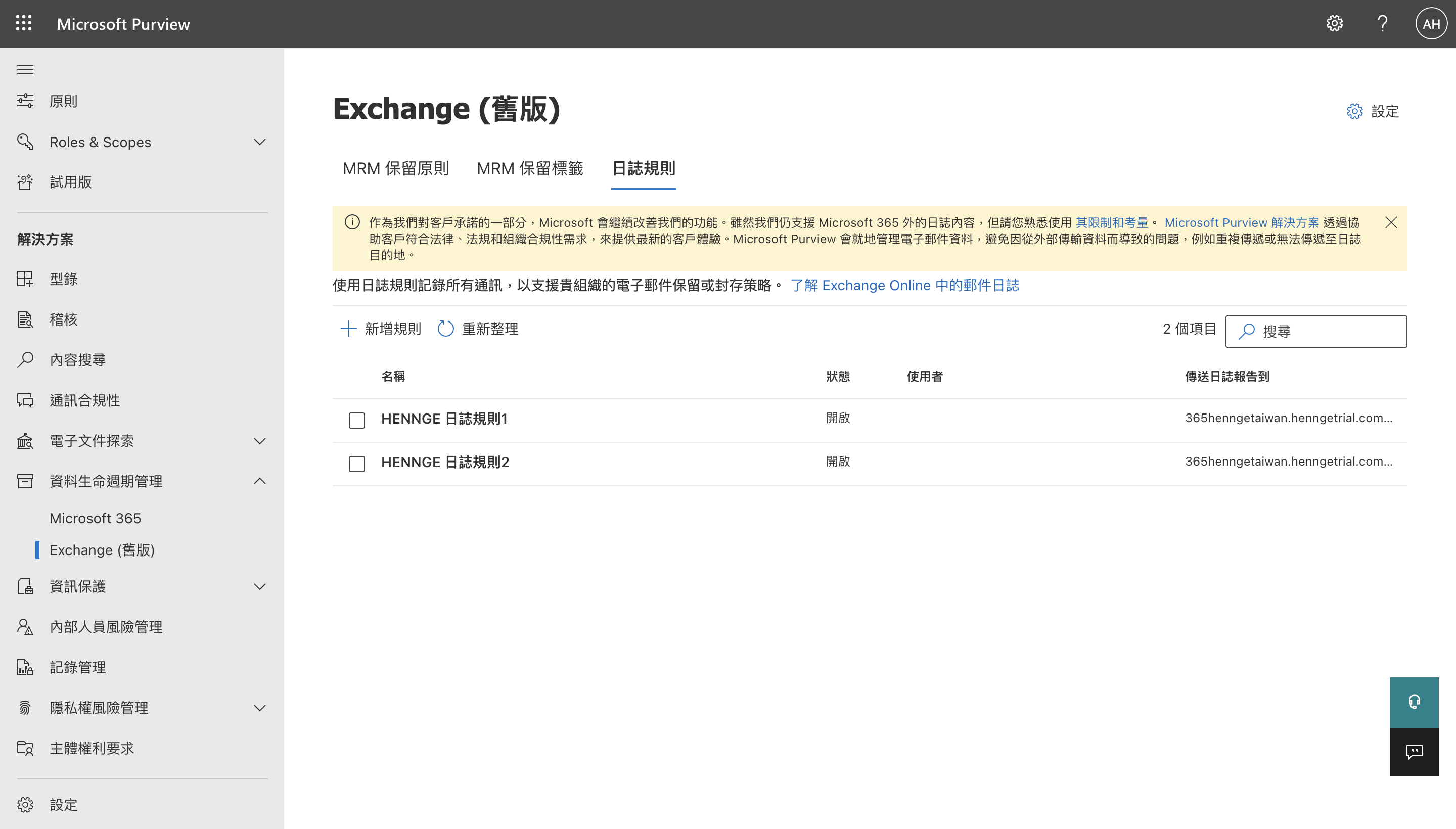Click the 主體權利要求 icon
This screenshot has height=829, width=1456.
[x=25, y=748]
